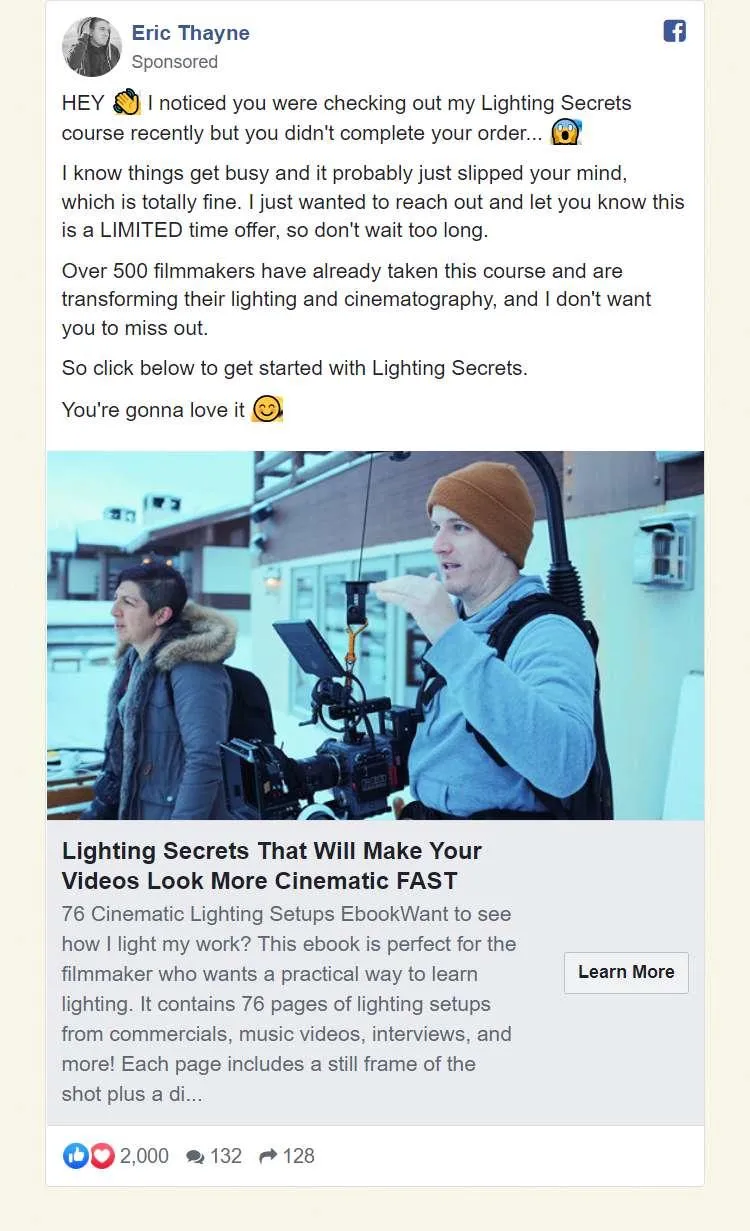750x1231 pixels.
Task: Click the 'Over 500 filmmakers' paragraph
Action: click(x=357, y=299)
